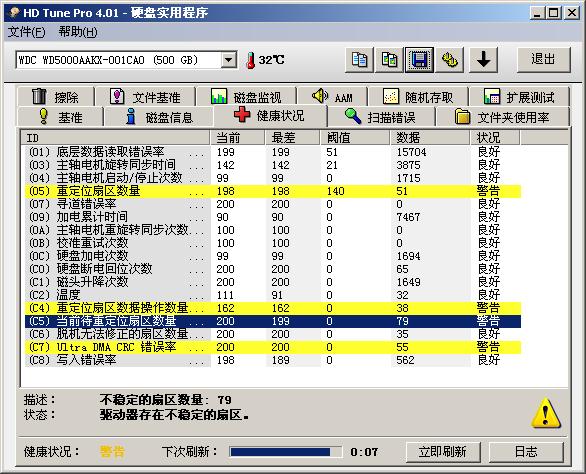
Task: Select row (C4) 重定位扇区数据操作数量
Action: 273,308
